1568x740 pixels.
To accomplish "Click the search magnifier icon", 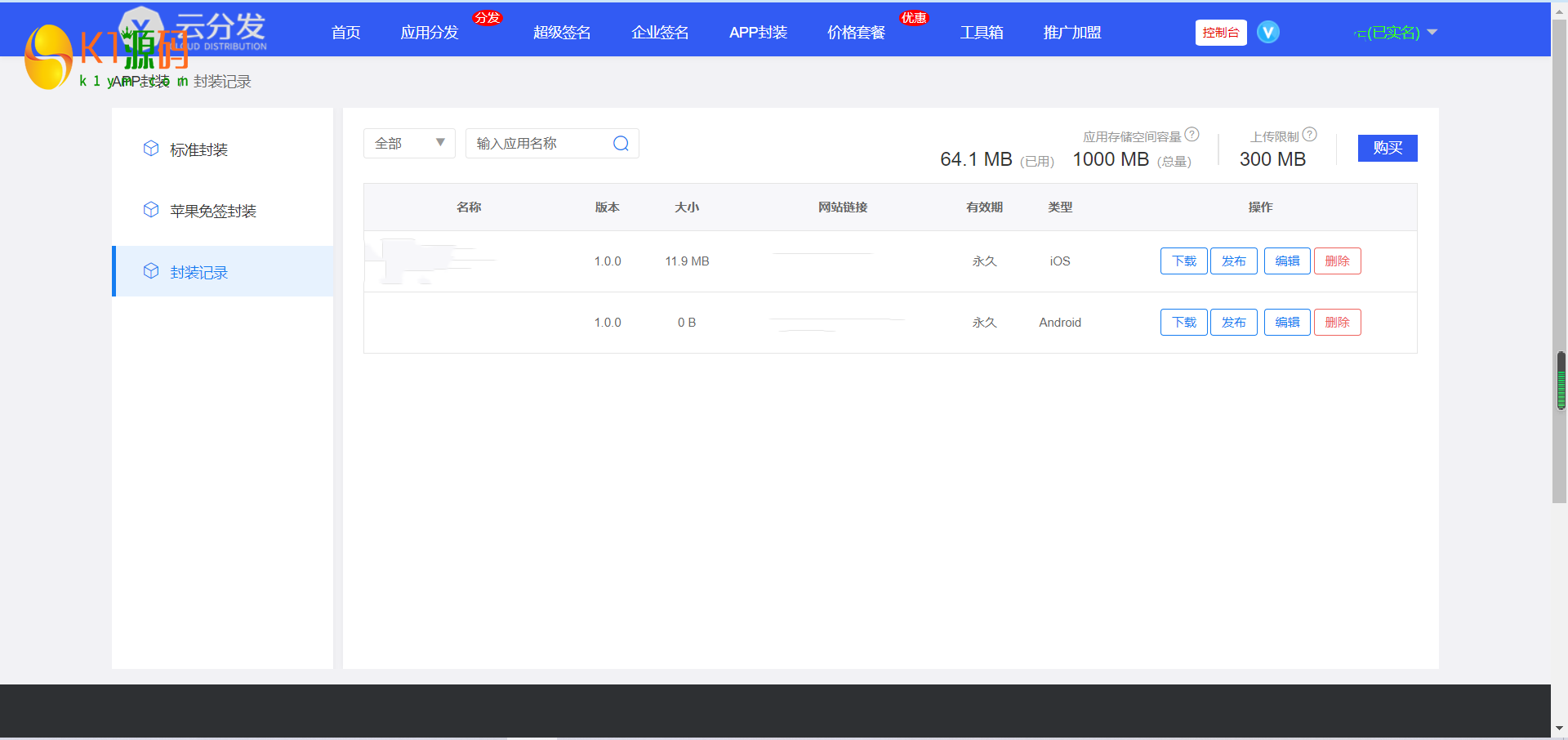I will click(621, 144).
